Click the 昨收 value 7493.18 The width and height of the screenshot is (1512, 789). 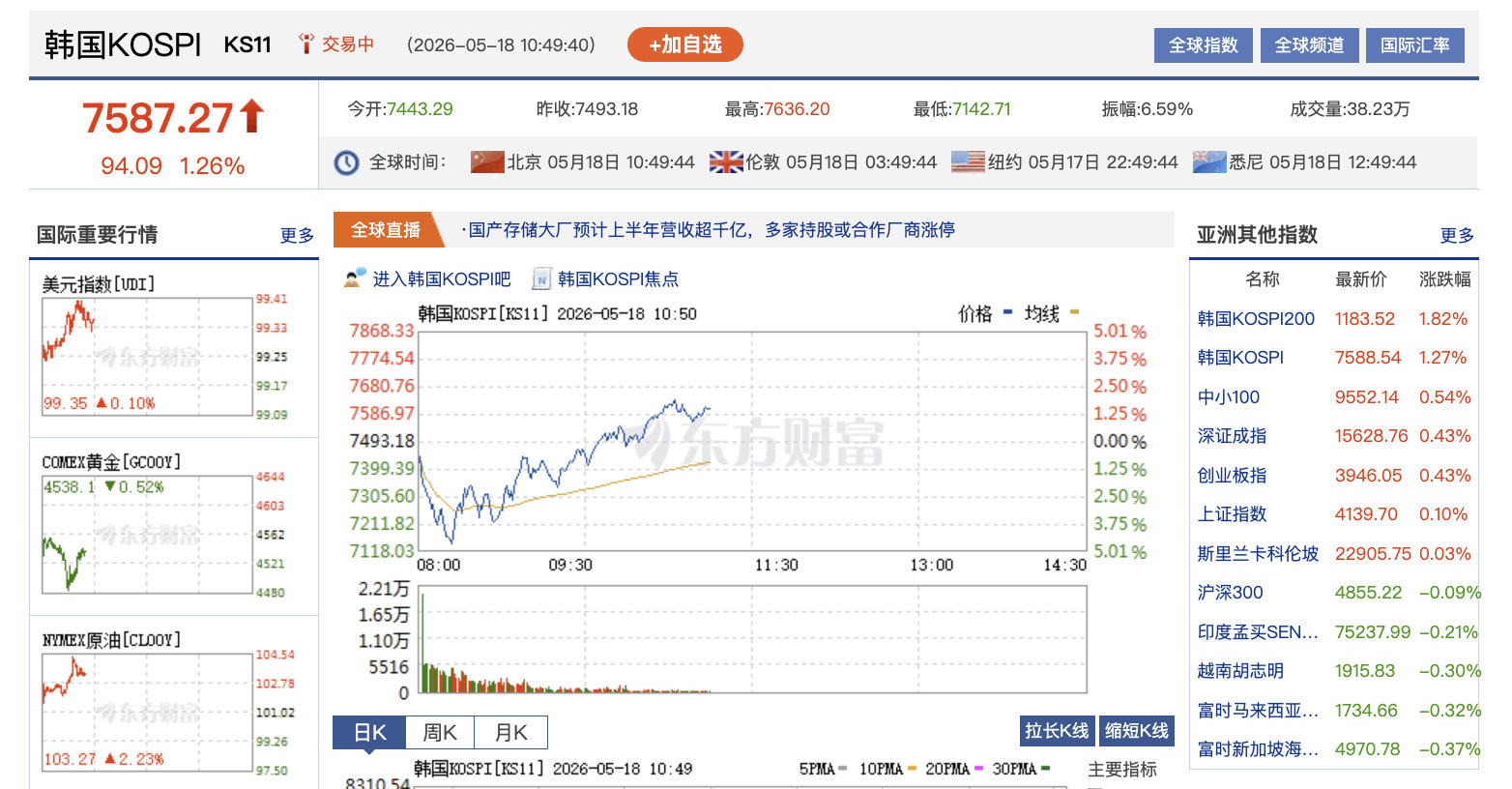606,109
